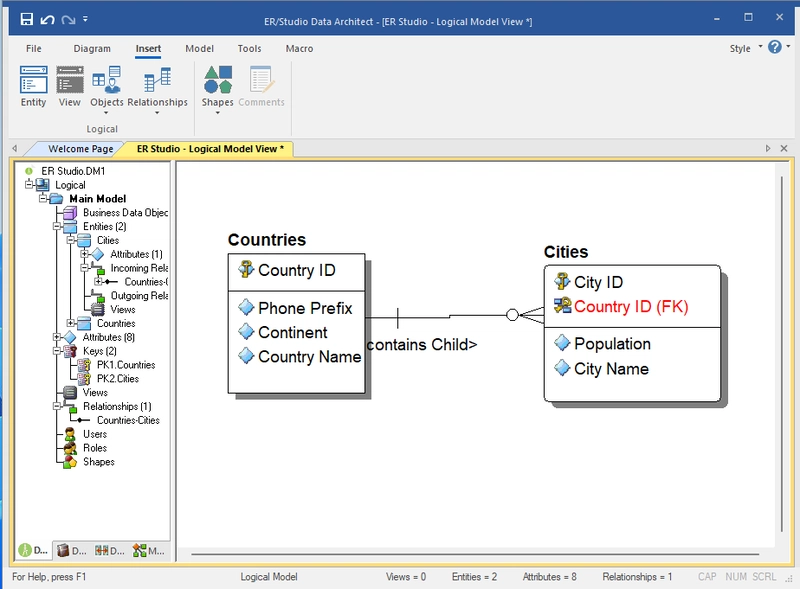Close the active document tab

pyautogui.click(x=784, y=148)
